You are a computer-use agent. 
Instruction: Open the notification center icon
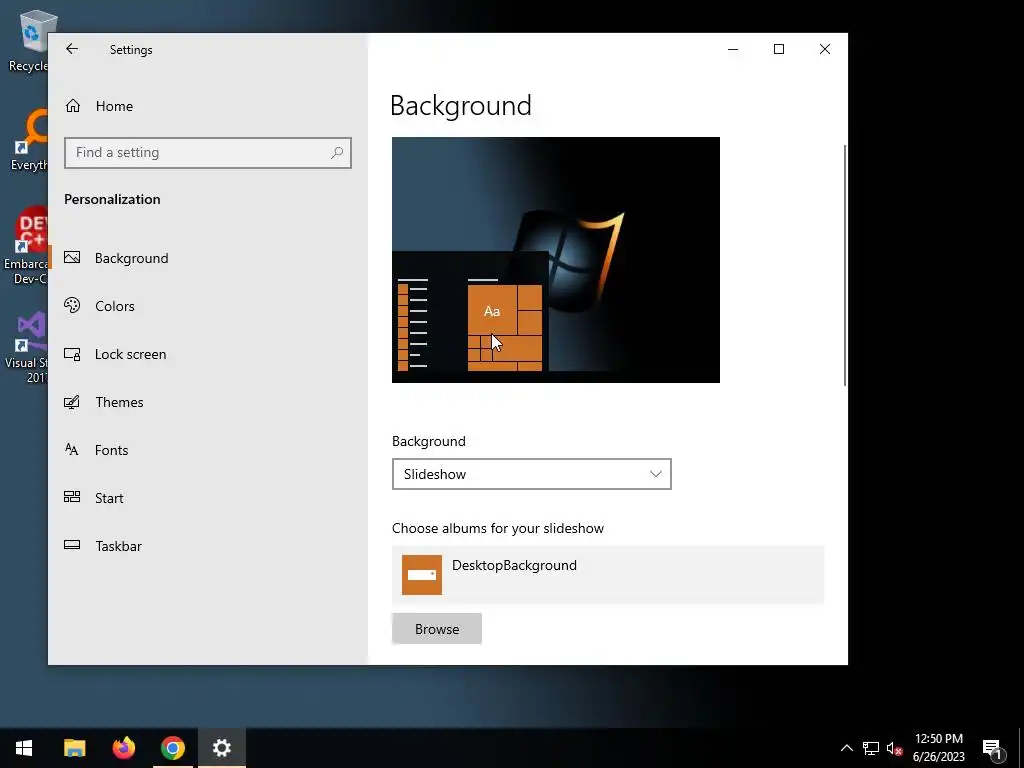tap(992, 748)
